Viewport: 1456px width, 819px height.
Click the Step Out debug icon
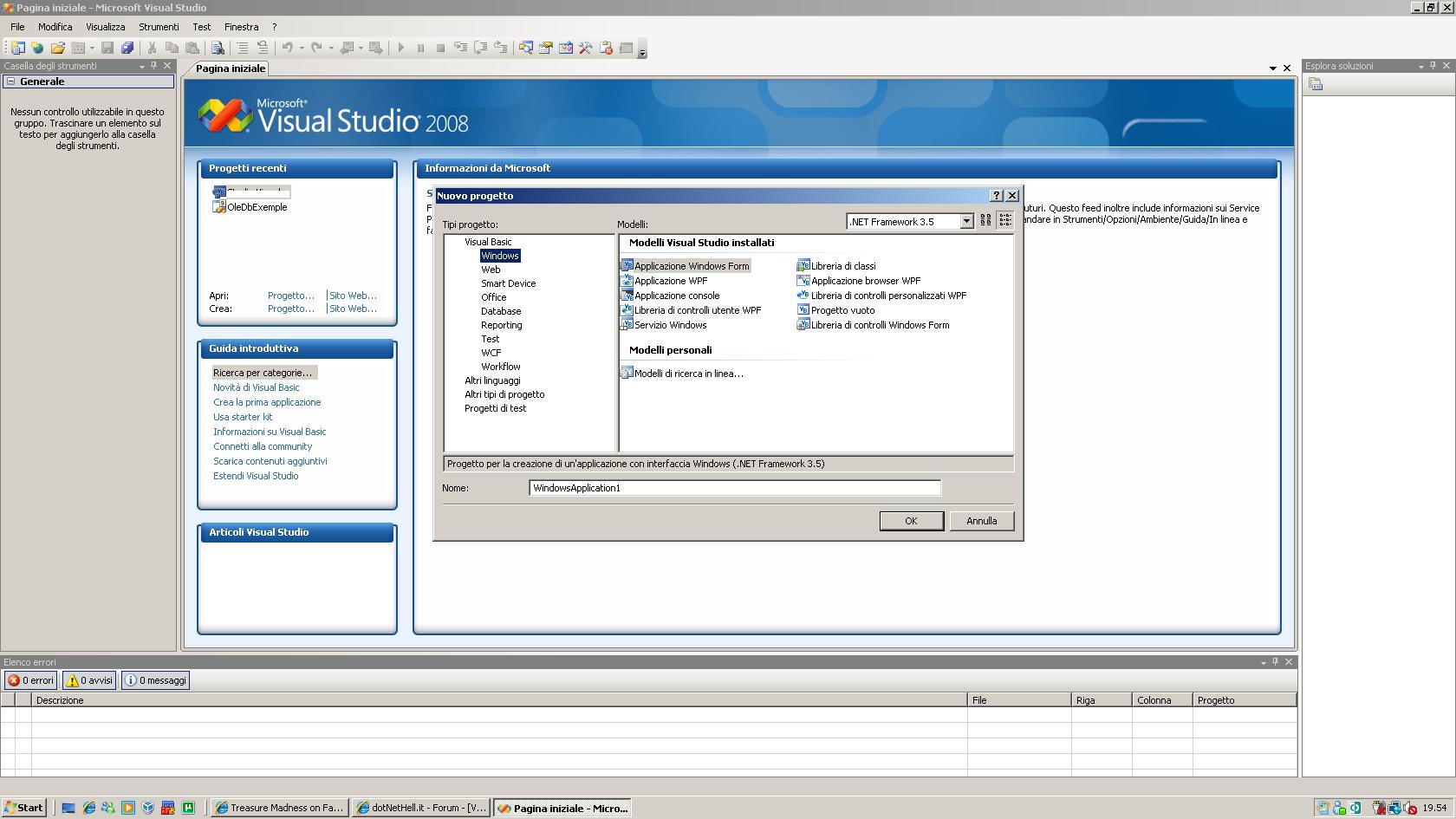click(x=500, y=48)
